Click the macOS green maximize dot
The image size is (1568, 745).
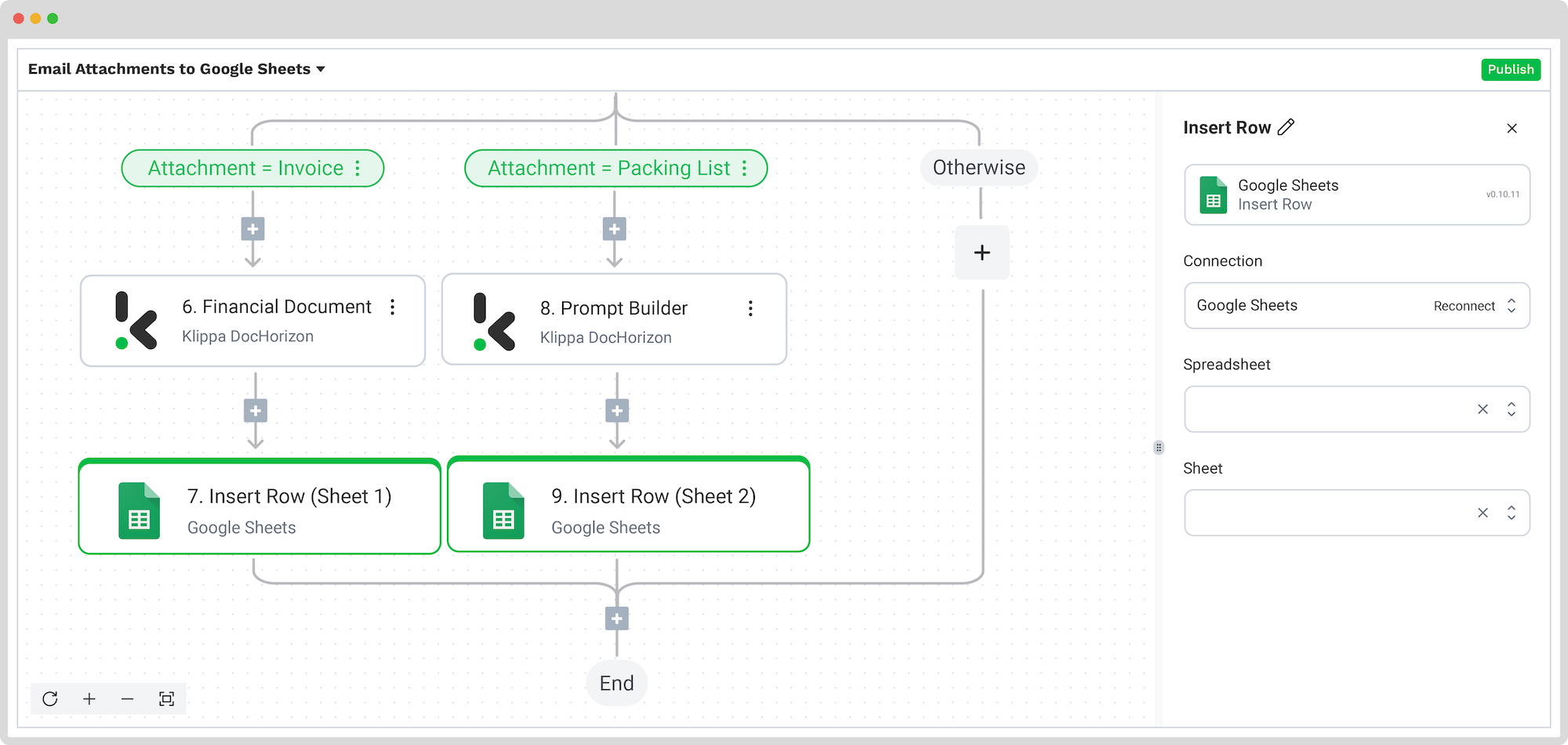pyautogui.click(x=53, y=18)
